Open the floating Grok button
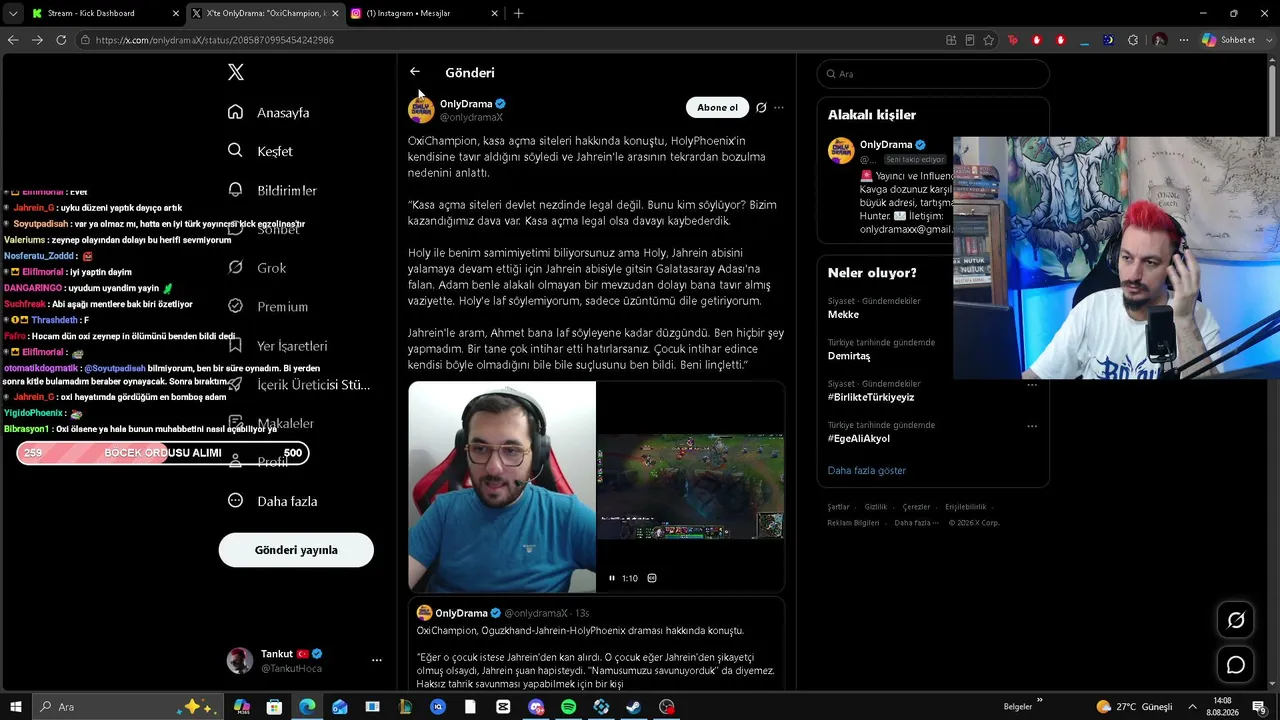 click(x=1236, y=620)
